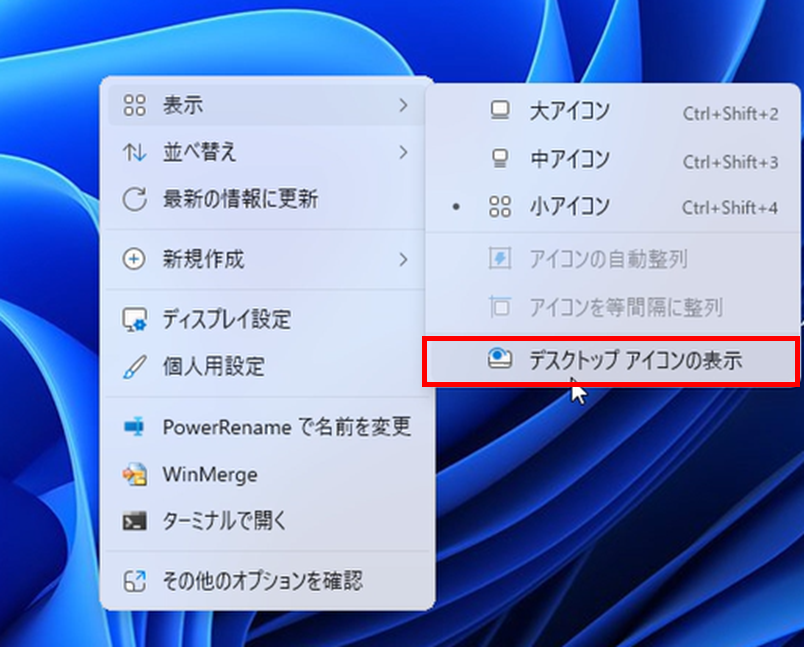
Task: Toggle デスクトップ アイコンの表示
Action: click(611, 360)
